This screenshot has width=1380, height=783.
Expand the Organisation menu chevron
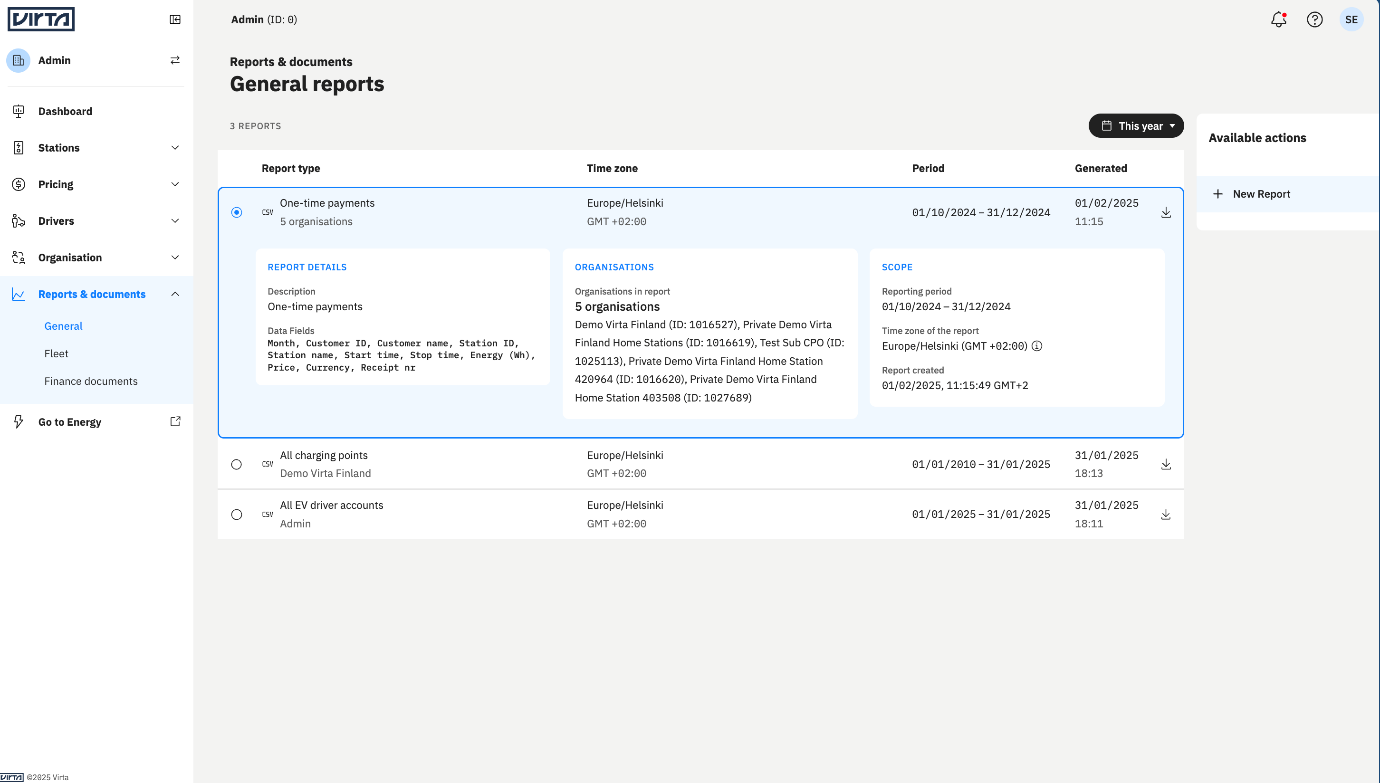coord(176,257)
